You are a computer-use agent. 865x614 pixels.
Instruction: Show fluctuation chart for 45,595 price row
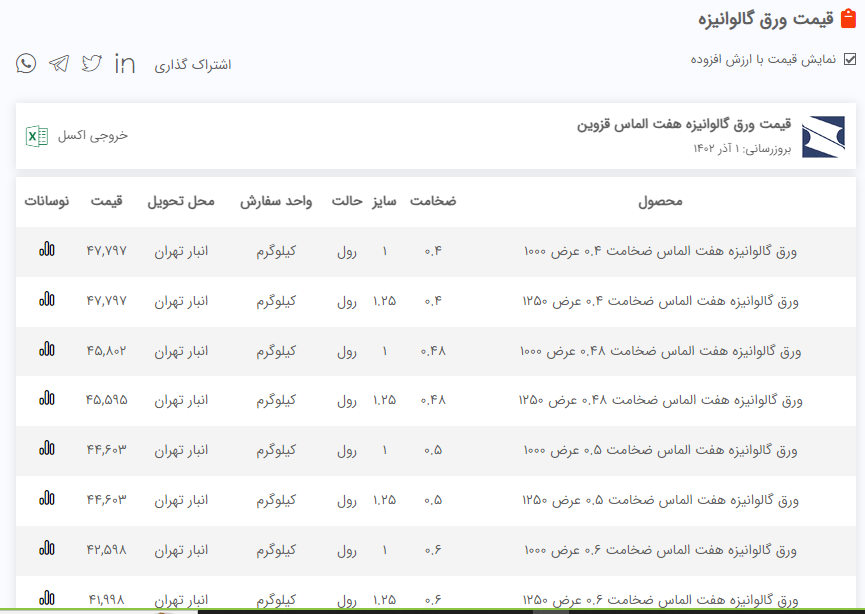pyautogui.click(x=47, y=399)
